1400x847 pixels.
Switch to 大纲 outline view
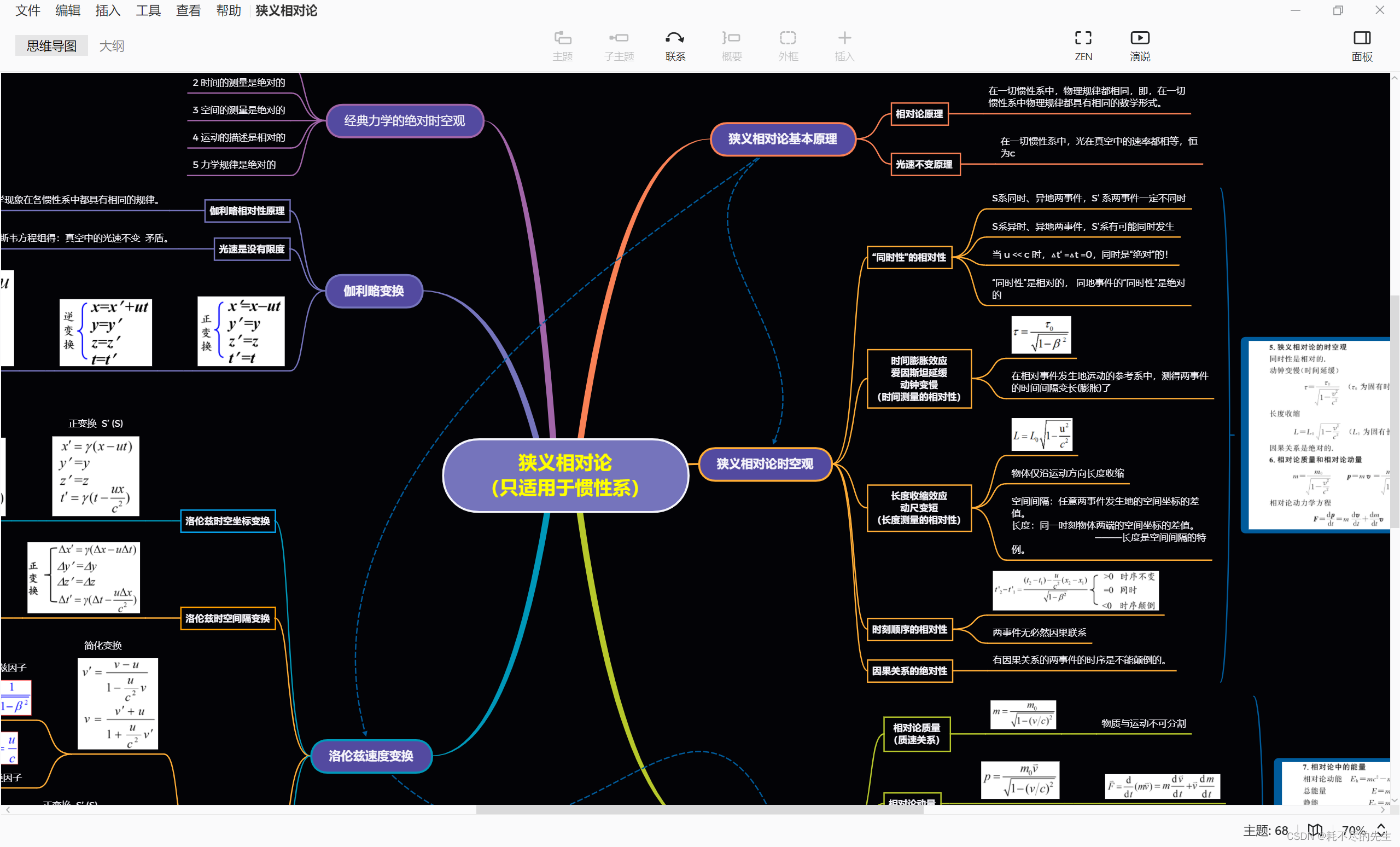[112, 45]
